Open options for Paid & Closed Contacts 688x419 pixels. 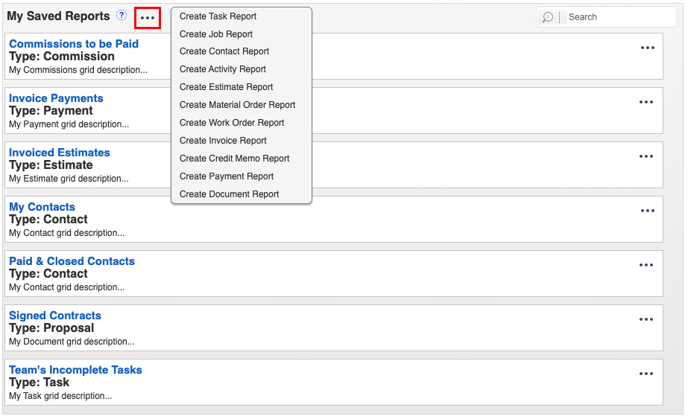tap(646, 265)
